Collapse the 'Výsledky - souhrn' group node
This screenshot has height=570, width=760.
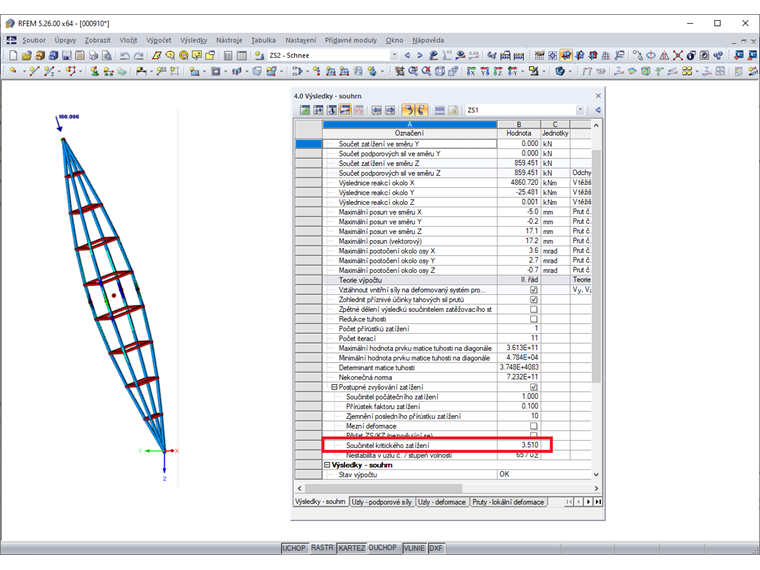(327, 464)
